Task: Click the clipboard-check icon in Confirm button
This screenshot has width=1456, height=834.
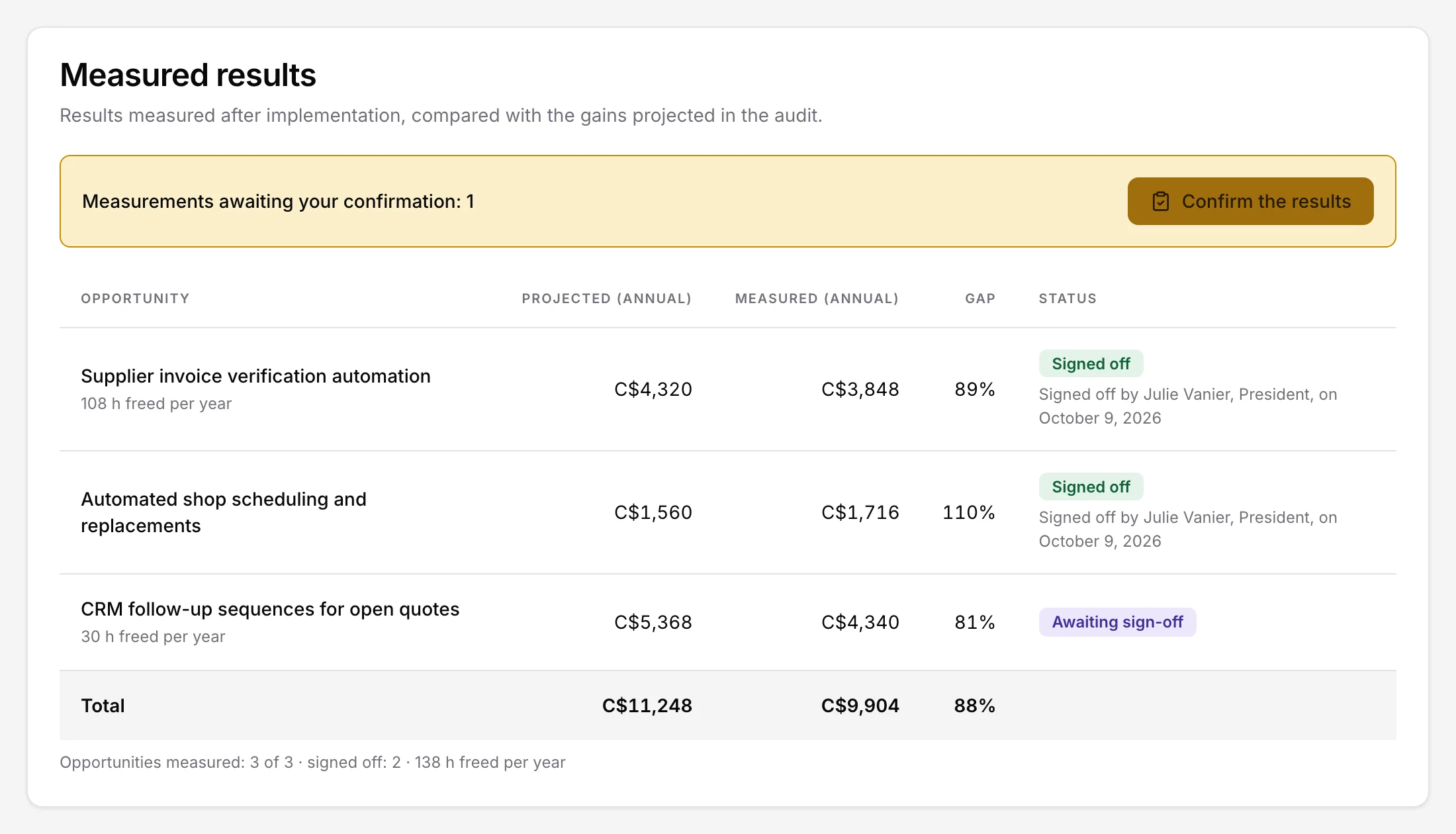Action: click(1161, 201)
